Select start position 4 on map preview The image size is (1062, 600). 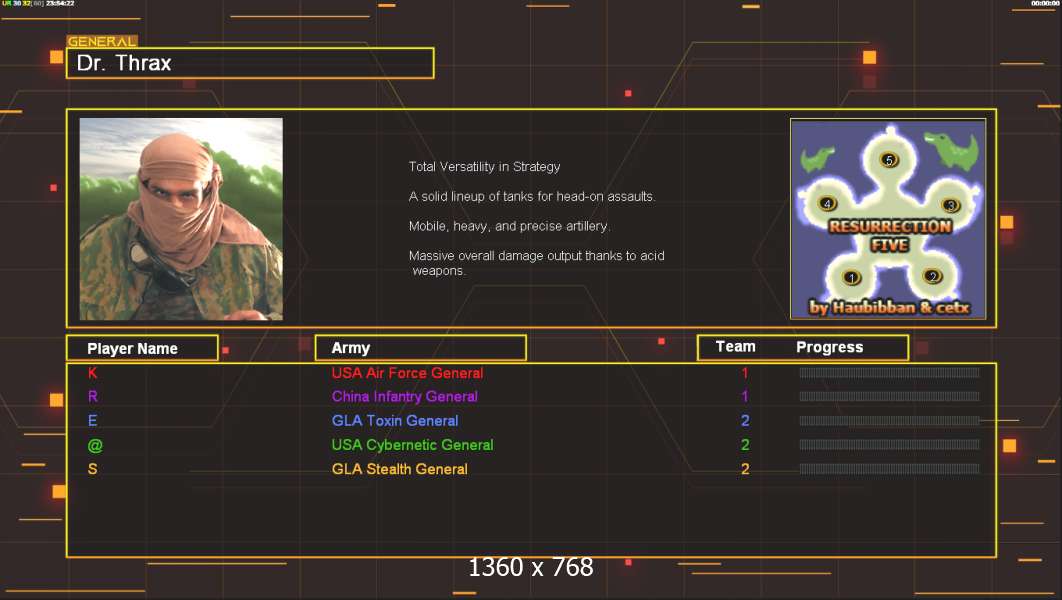pos(827,203)
